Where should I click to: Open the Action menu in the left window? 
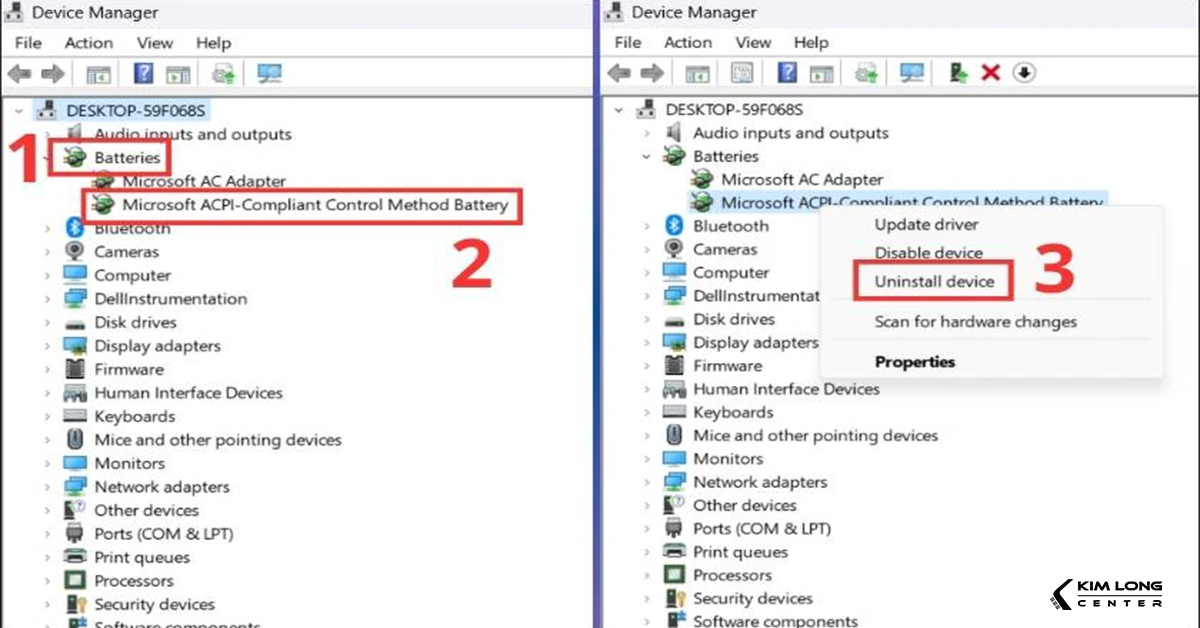click(x=88, y=43)
